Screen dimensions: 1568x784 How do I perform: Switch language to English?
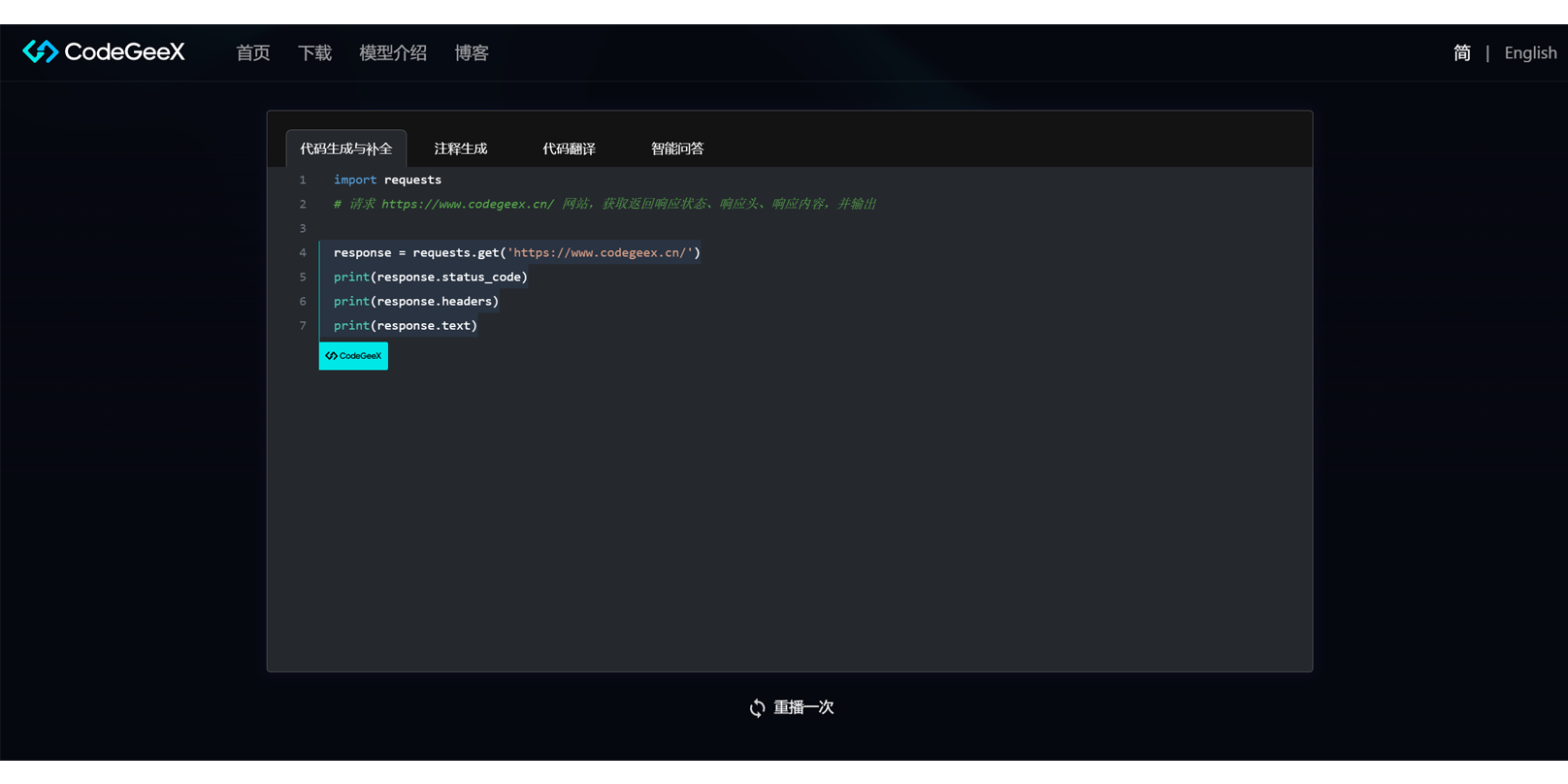tap(1530, 52)
